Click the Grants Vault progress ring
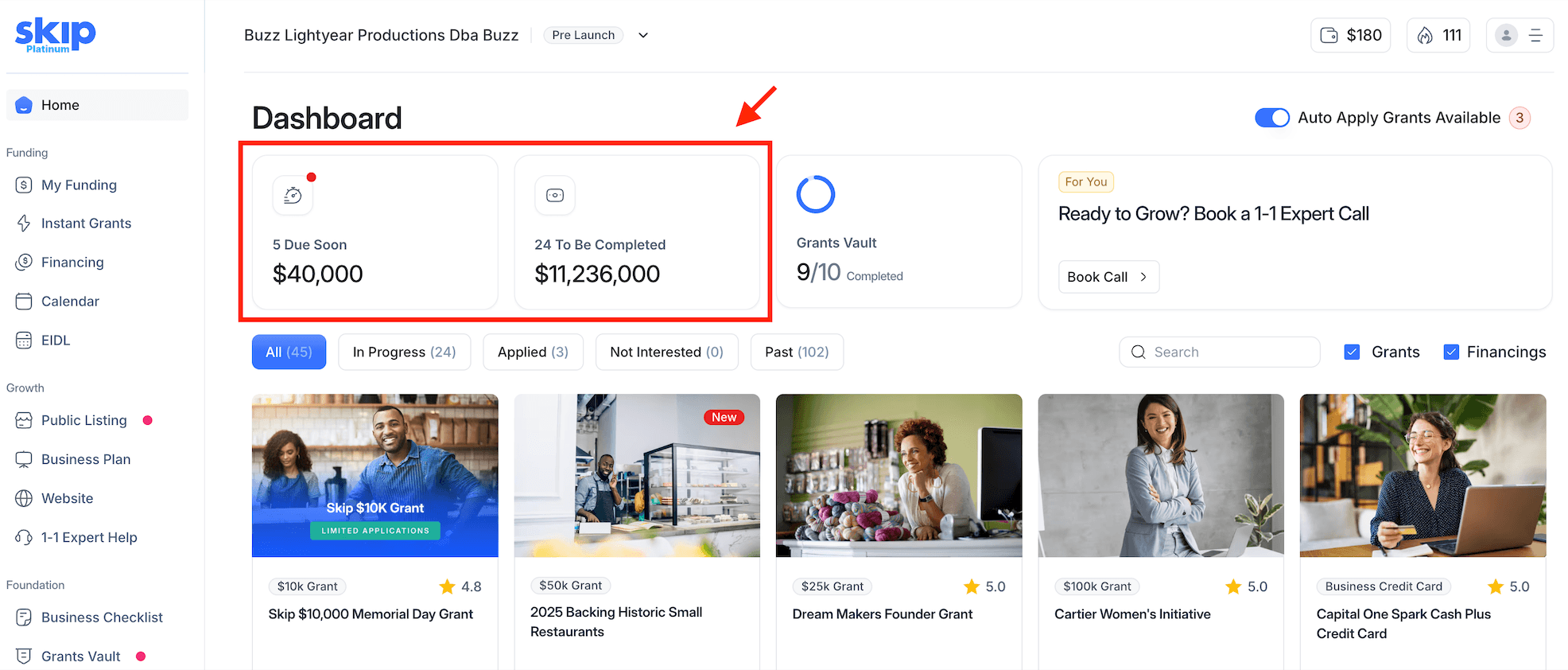 [x=816, y=194]
